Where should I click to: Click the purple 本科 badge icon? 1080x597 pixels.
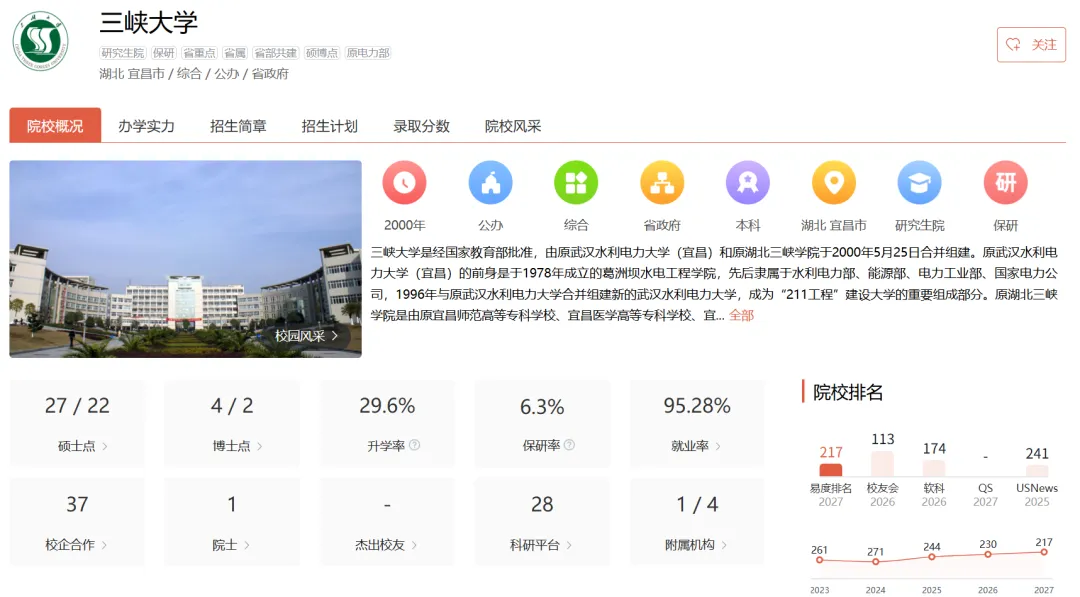(748, 182)
